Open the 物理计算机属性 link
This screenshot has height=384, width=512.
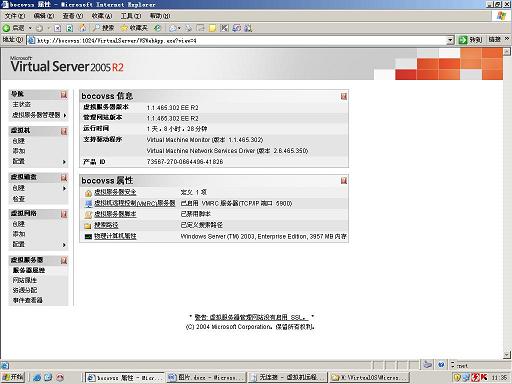pos(115,236)
